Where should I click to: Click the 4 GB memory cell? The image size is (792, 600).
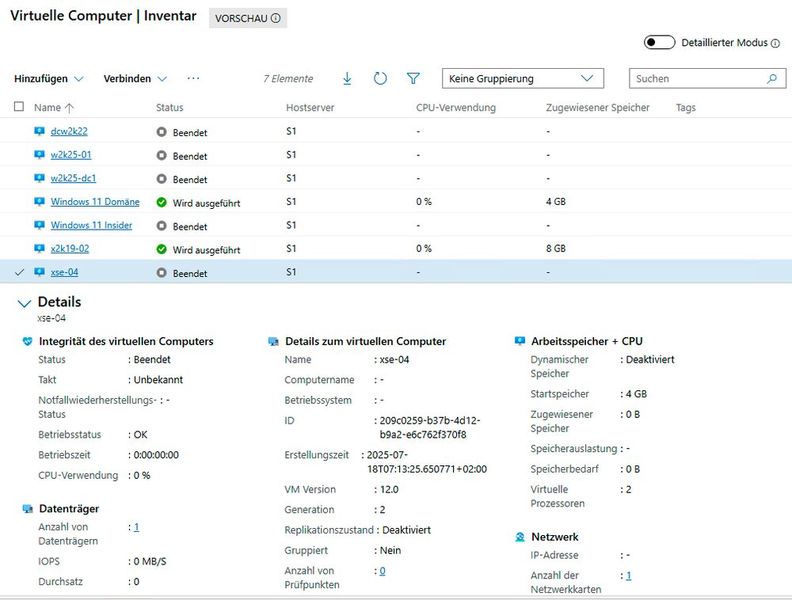coord(556,202)
